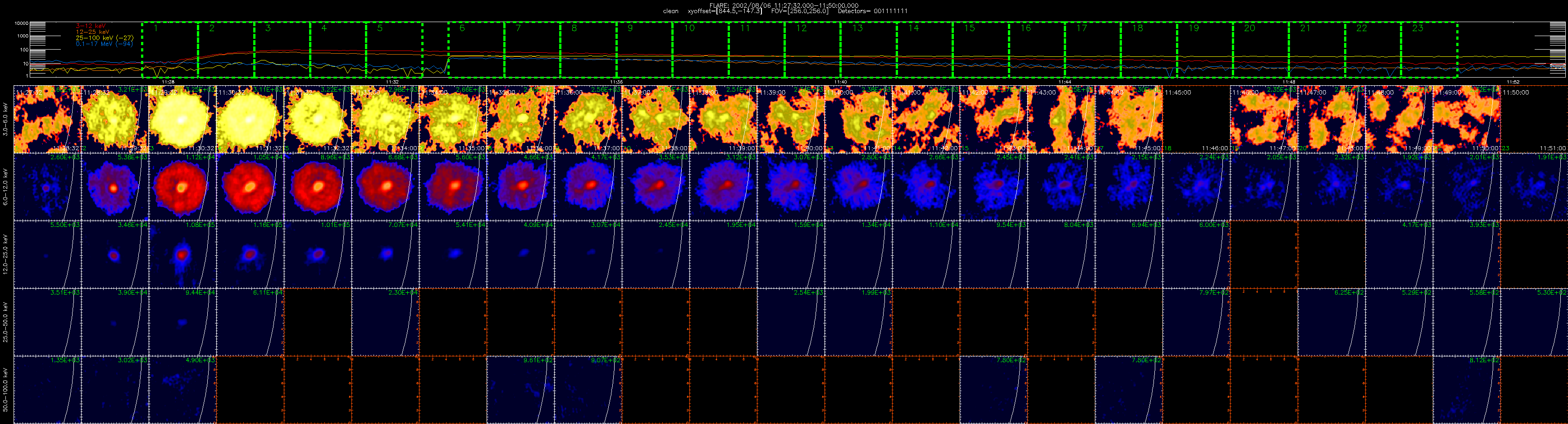Click the yellow 25-100 keV (-27) legend entry
The height and width of the screenshot is (424, 1568).
[104, 38]
